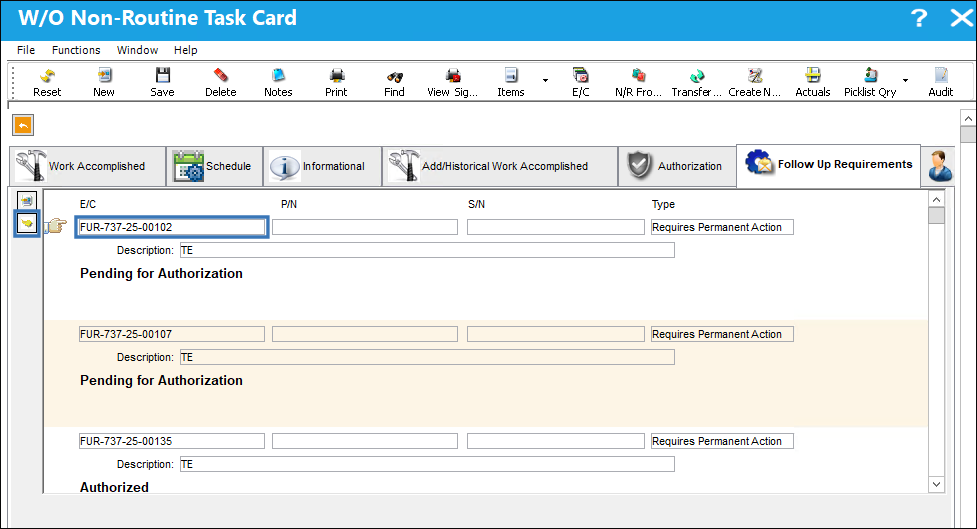Open the Window menu
977x529 pixels.
(x=137, y=50)
